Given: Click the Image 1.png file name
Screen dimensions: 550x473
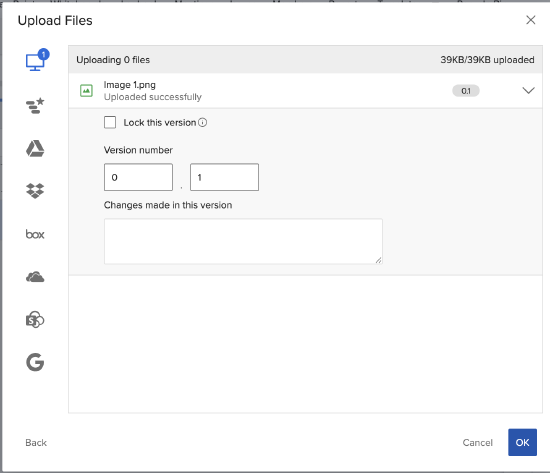Looking at the screenshot, I should coord(130,85).
